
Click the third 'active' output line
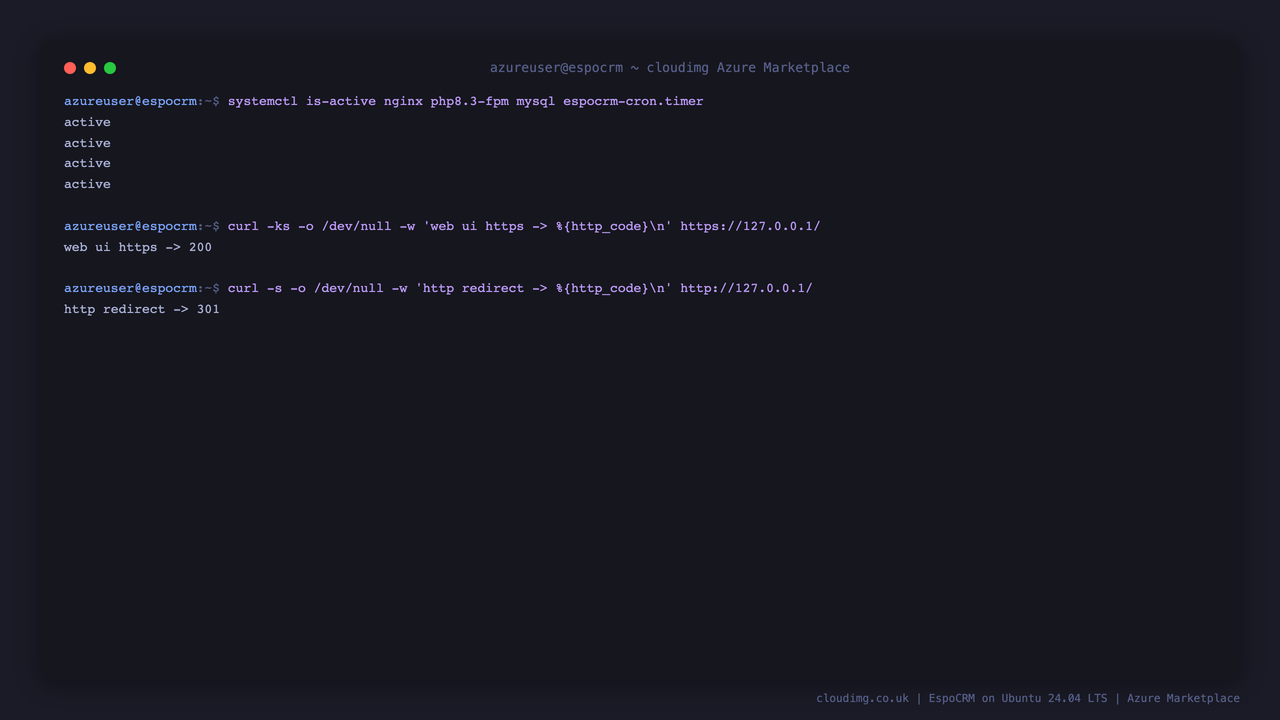(87, 163)
